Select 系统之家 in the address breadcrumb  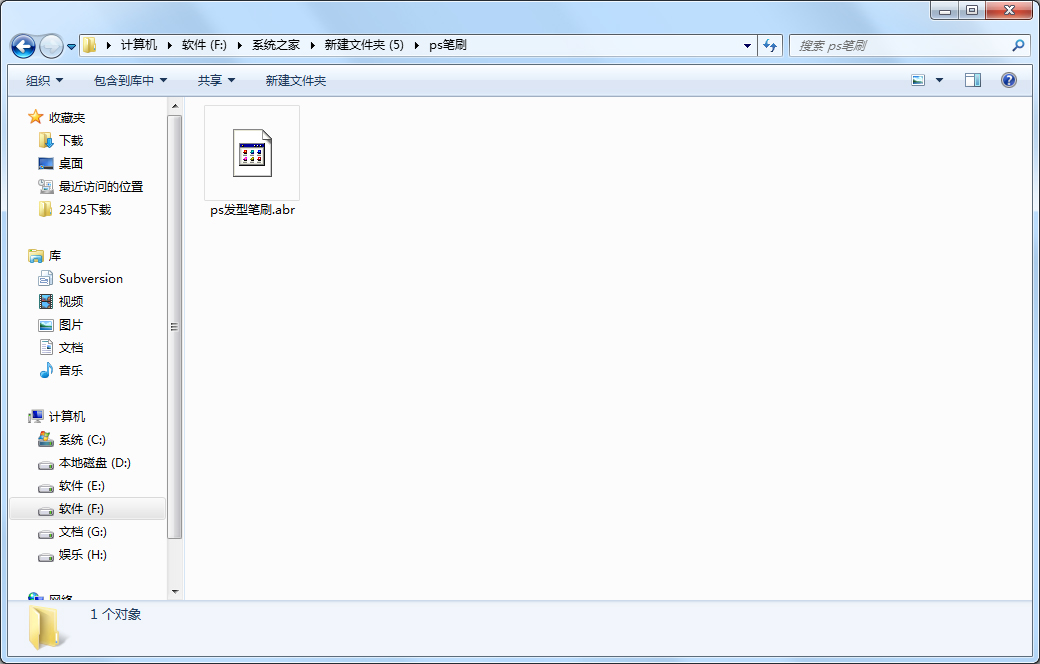(x=275, y=44)
